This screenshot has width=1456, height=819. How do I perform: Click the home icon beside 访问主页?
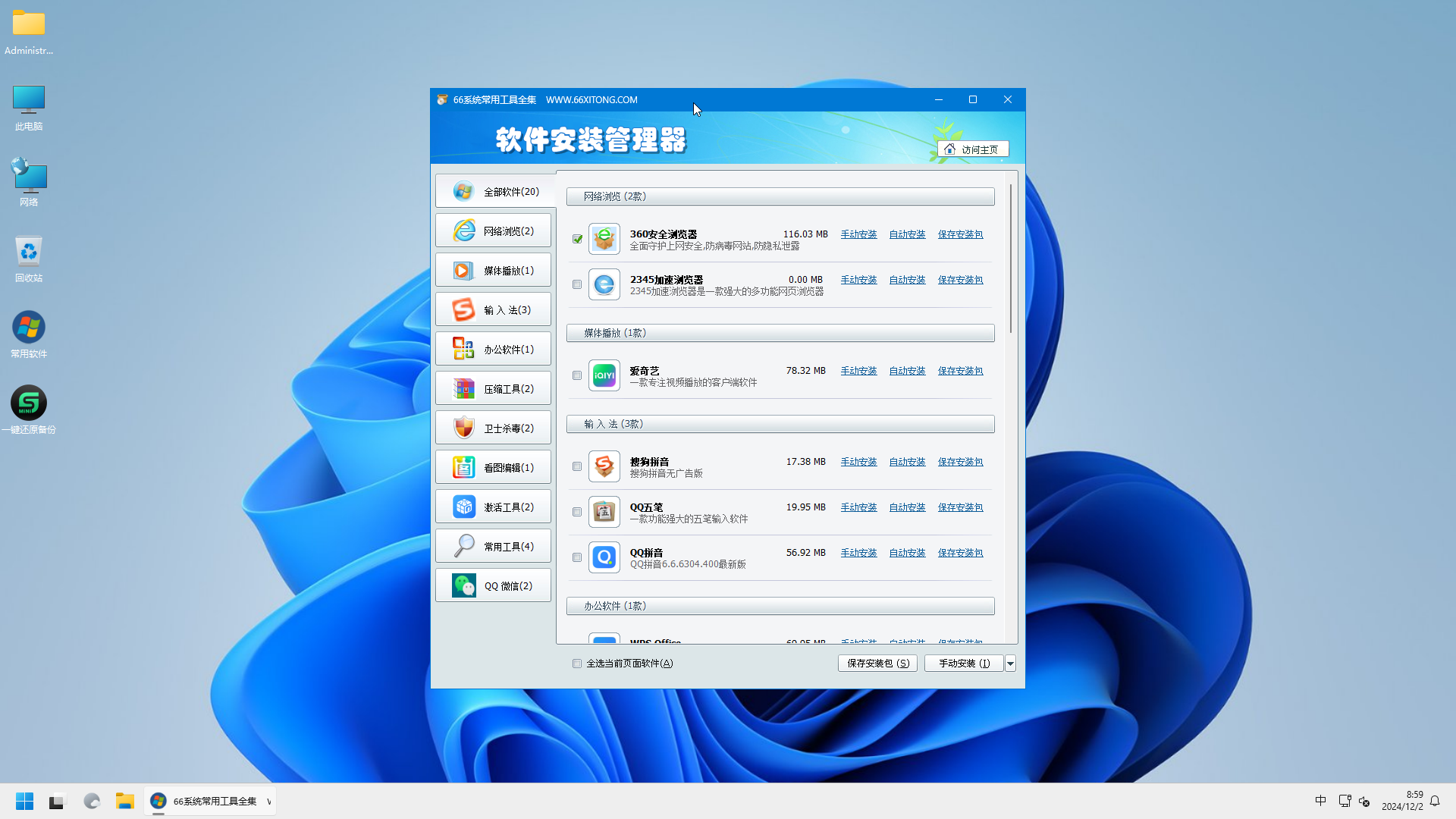(949, 149)
